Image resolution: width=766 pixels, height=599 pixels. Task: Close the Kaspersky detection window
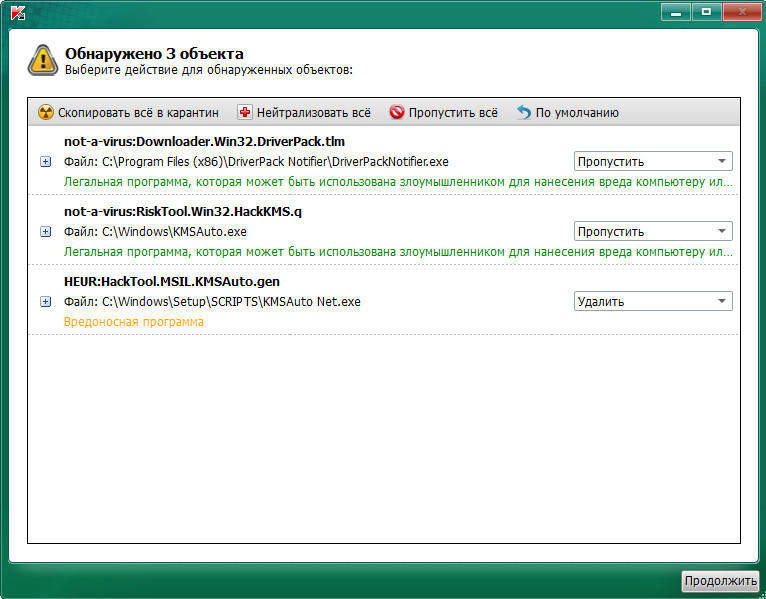point(742,12)
